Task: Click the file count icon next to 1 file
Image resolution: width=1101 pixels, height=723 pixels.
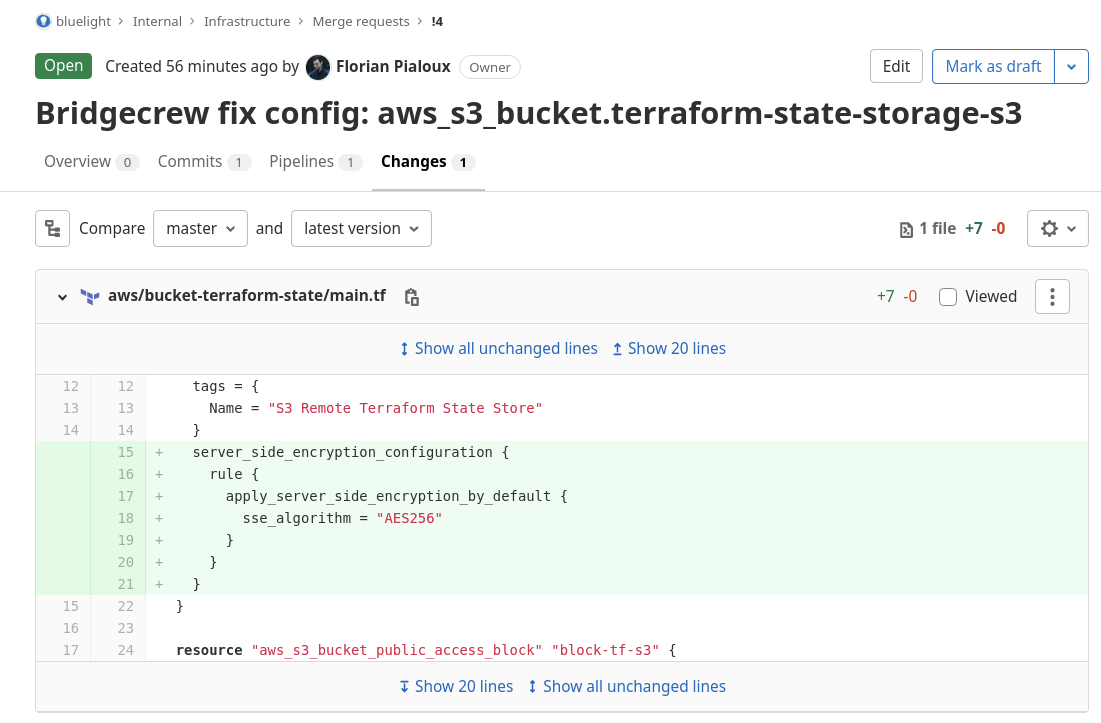Action: 906,230
